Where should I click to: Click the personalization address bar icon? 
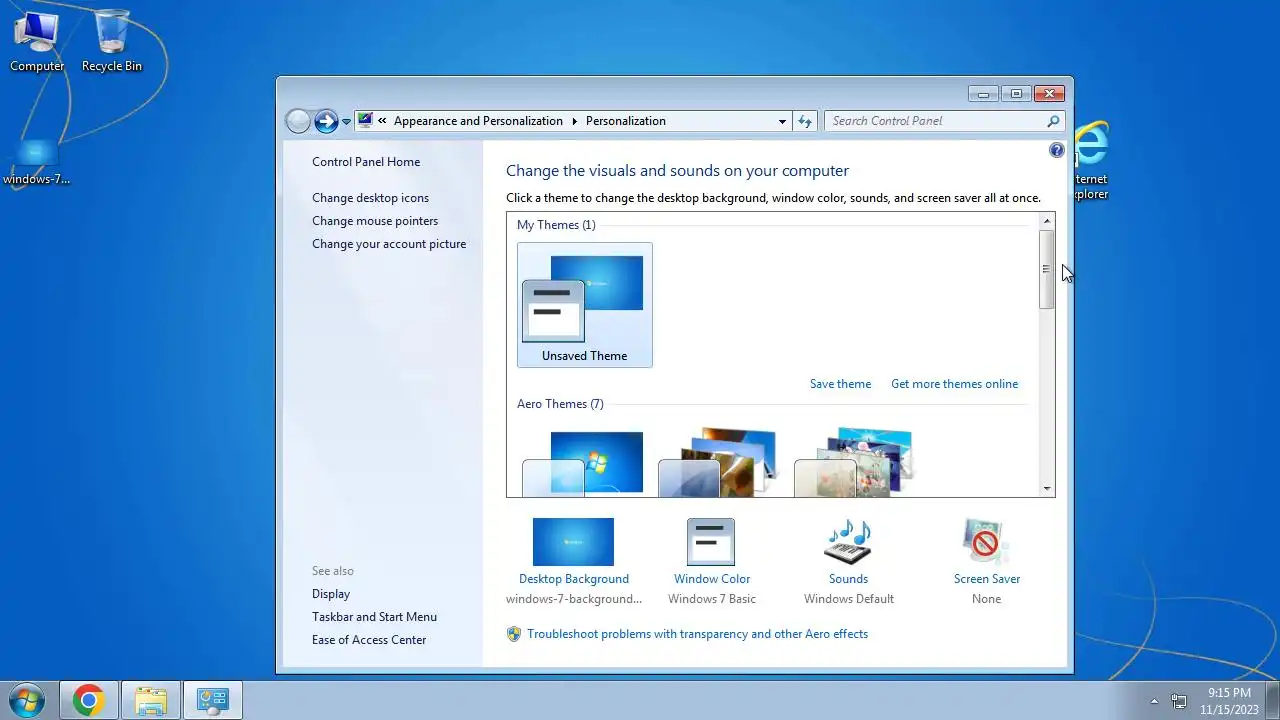click(365, 121)
